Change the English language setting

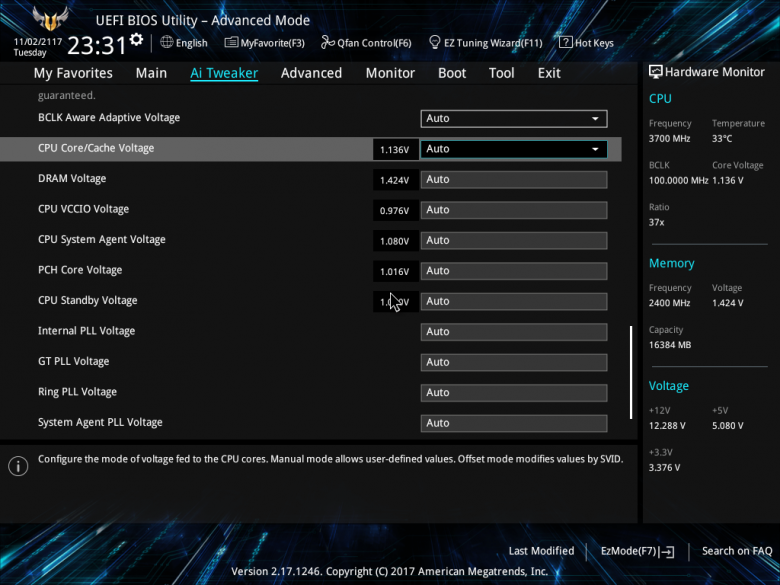click(192, 43)
